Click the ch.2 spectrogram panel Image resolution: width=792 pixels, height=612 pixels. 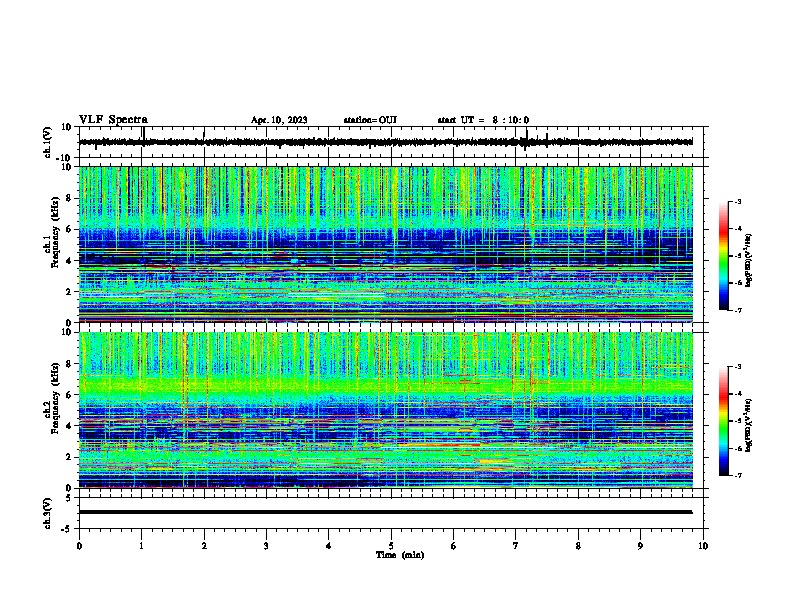[385, 410]
